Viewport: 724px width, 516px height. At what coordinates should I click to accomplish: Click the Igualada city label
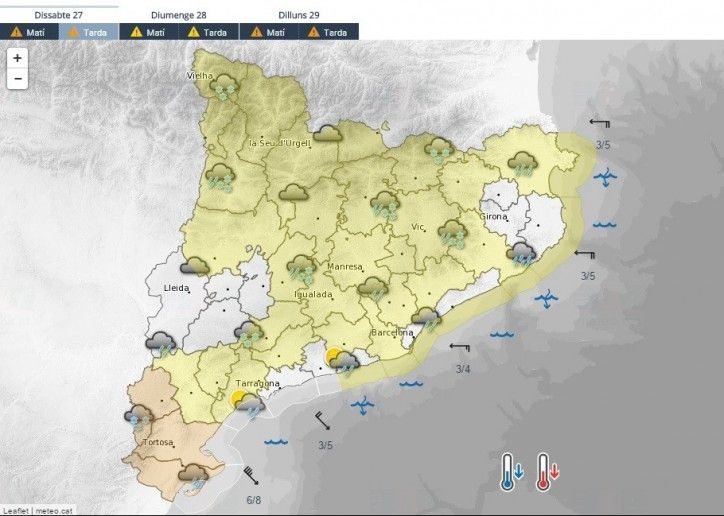[314, 294]
